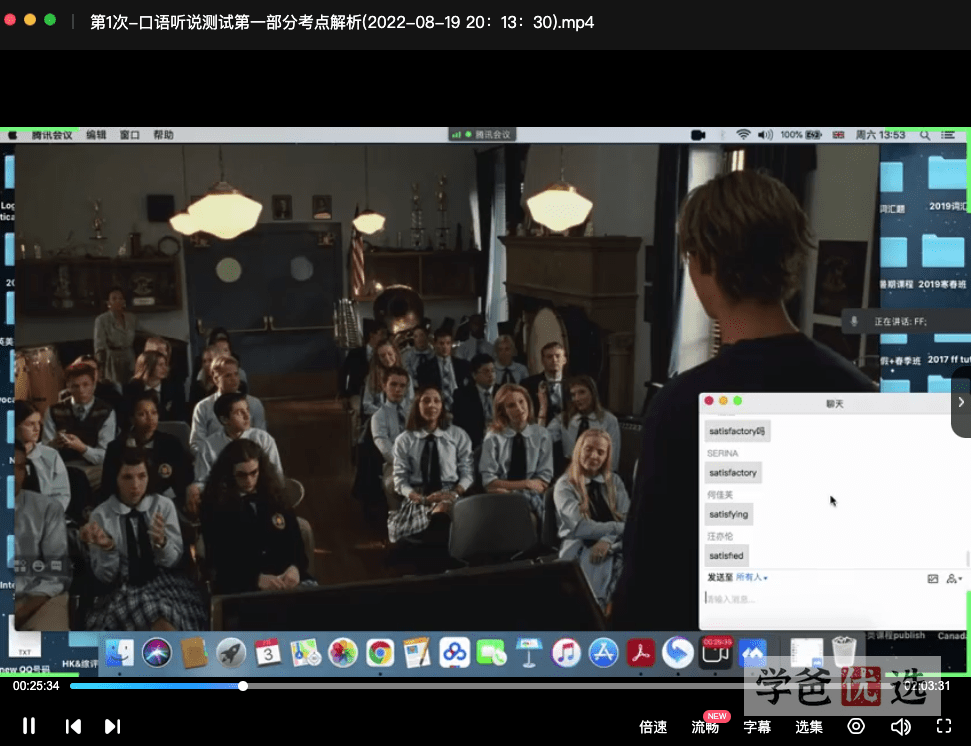971x746 pixels.
Task: Open Baidu cloud icon in Dock
Action: pyautogui.click(x=455, y=653)
